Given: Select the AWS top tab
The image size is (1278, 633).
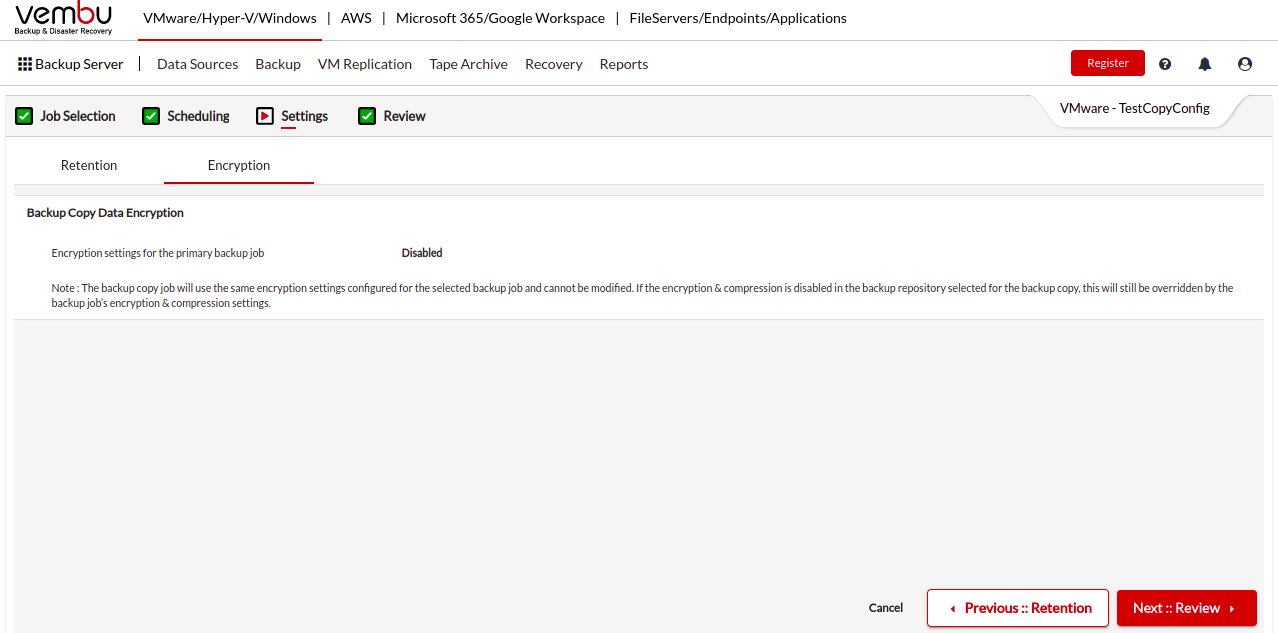Looking at the screenshot, I should tap(356, 18).
